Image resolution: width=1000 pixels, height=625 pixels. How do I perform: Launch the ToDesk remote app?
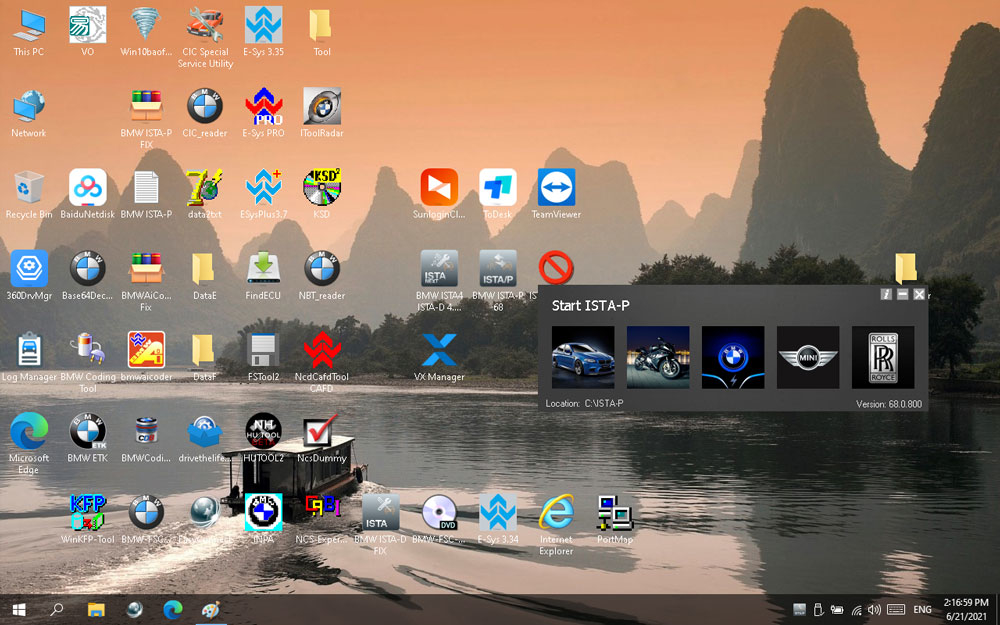pos(497,188)
